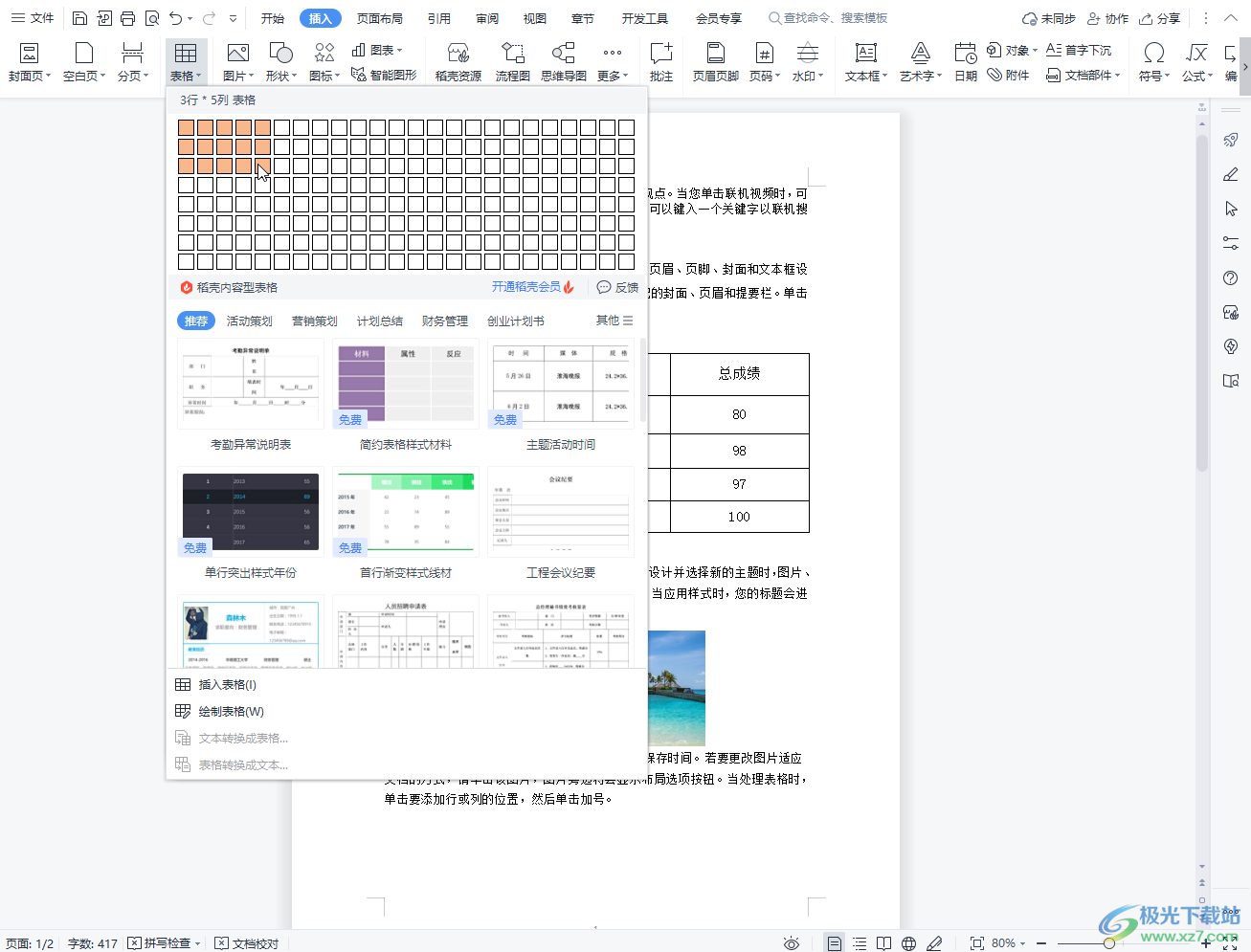The height and width of the screenshot is (952, 1251).
Task: Select the 活动策划 template category
Action: click(250, 321)
